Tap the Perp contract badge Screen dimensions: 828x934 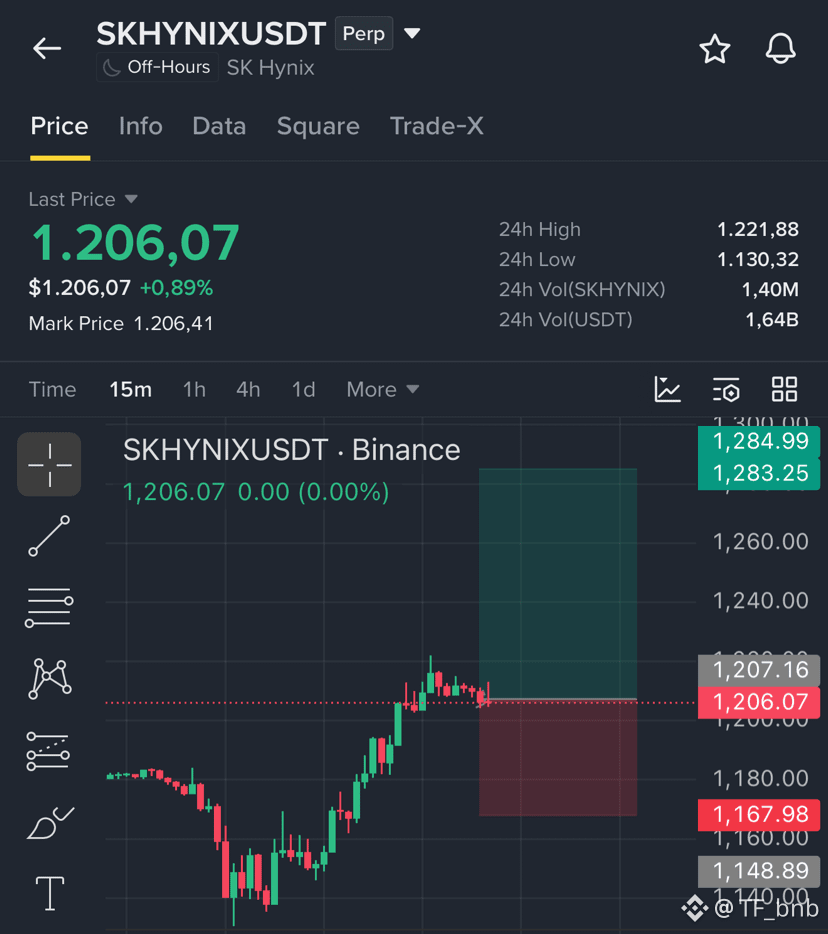click(364, 33)
